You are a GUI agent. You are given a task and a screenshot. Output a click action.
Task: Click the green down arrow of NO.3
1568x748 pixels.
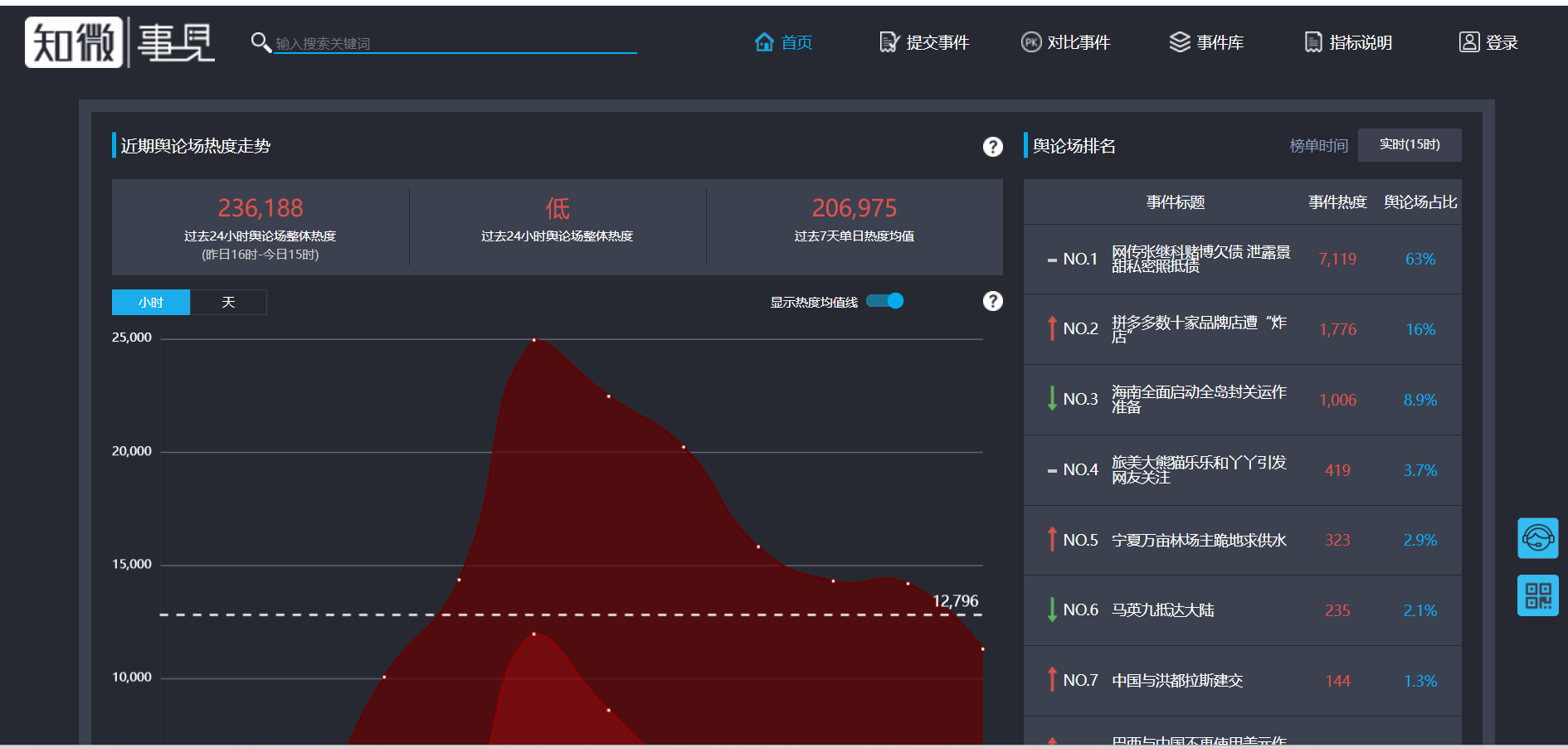pos(1052,399)
